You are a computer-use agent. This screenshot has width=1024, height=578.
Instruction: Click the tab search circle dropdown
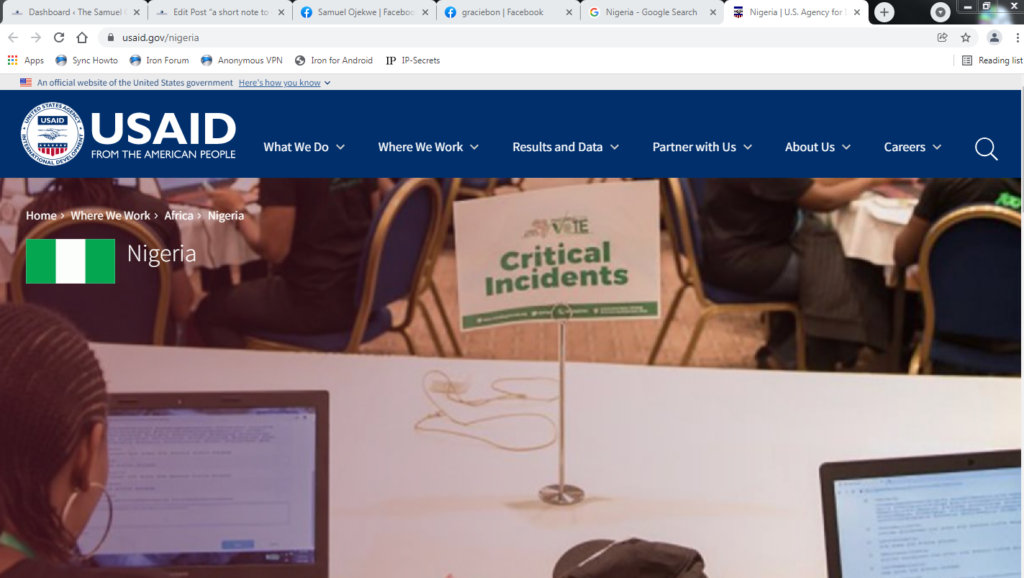(940, 12)
